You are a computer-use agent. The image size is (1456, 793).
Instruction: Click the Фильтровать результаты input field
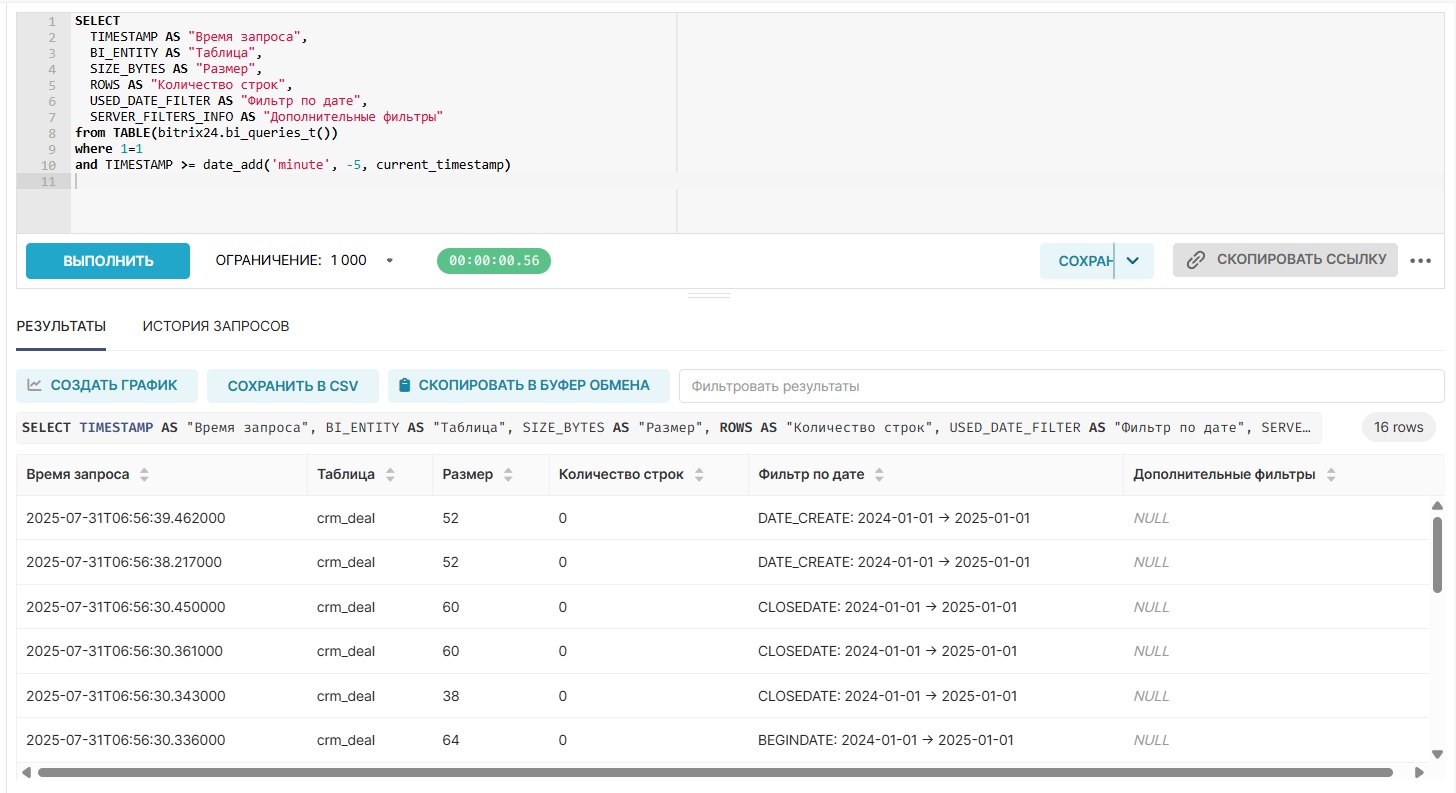click(x=1060, y=386)
